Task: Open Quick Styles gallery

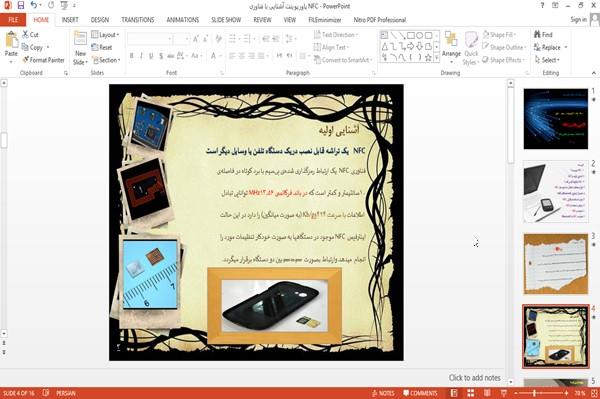Action: (x=471, y=48)
